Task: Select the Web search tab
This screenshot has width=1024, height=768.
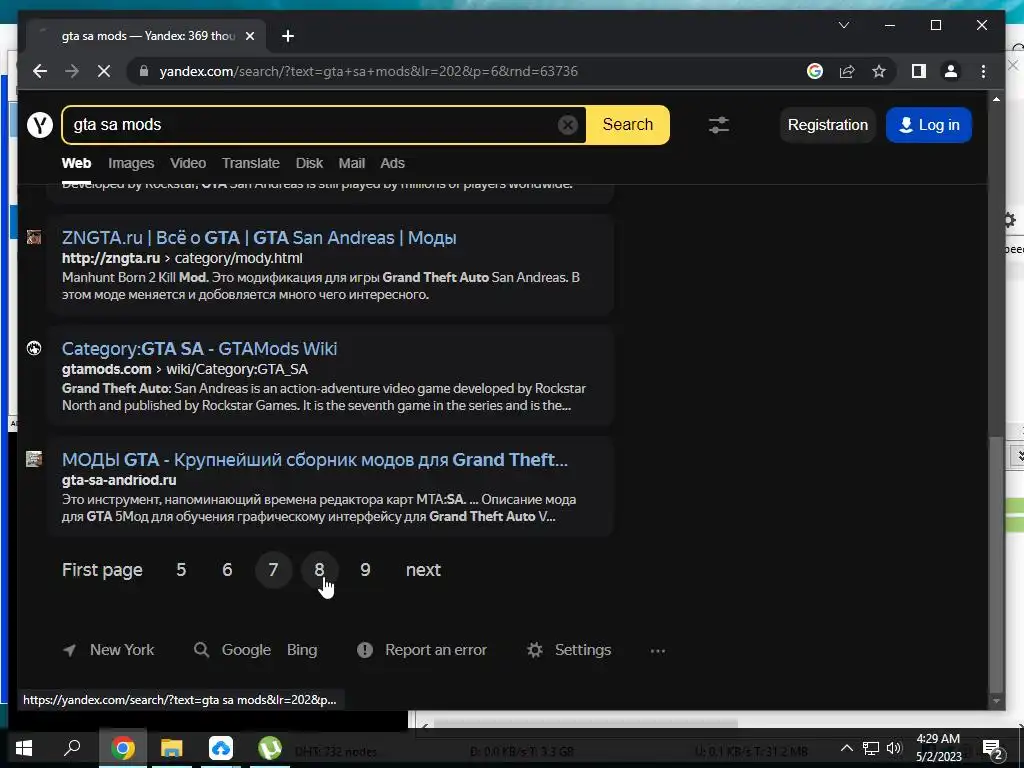Action: click(x=76, y=163)
